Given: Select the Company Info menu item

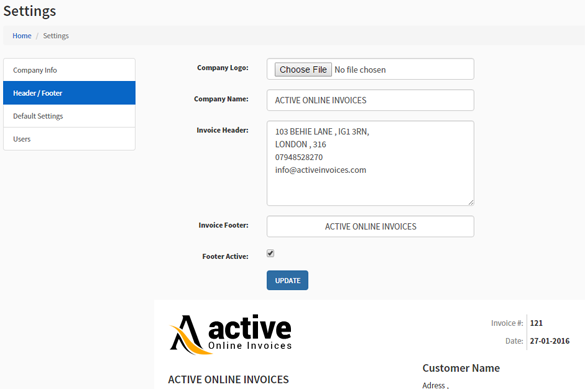Looking at the screenshot, I should click(69, 70).
